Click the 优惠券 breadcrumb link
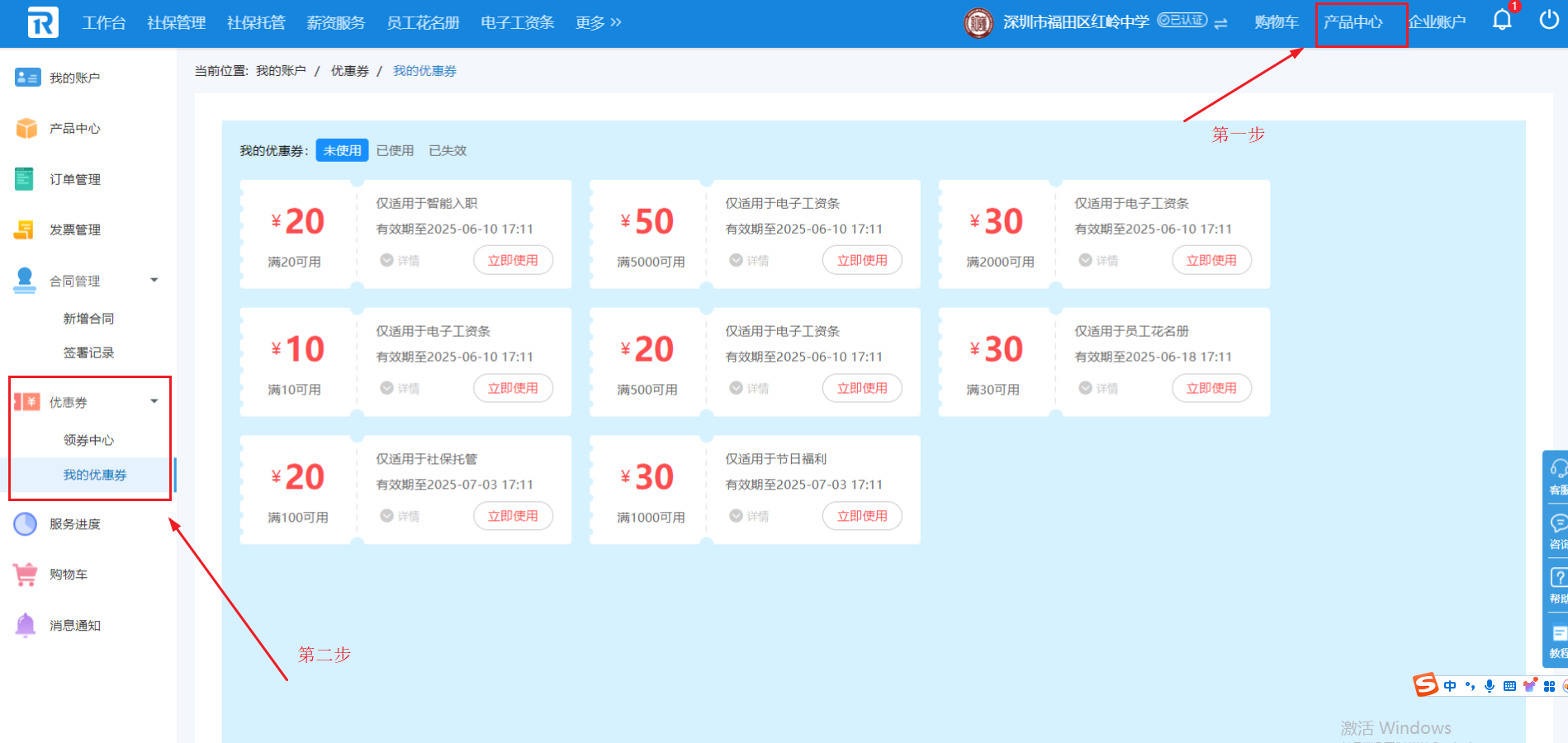 coord(349,71)
